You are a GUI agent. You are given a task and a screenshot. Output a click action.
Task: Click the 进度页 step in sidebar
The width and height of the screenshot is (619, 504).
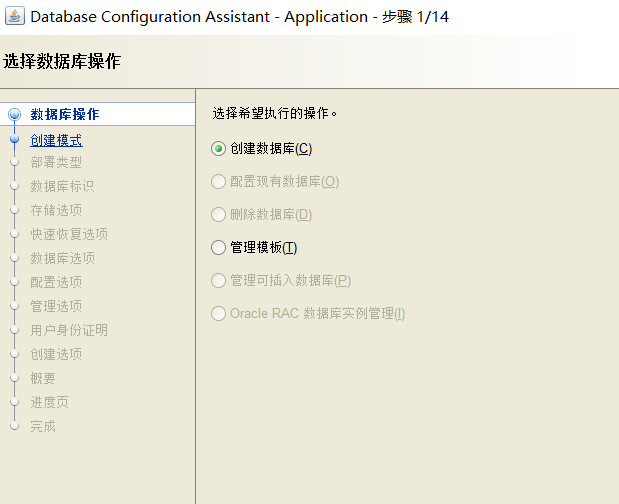coord(49,402)
